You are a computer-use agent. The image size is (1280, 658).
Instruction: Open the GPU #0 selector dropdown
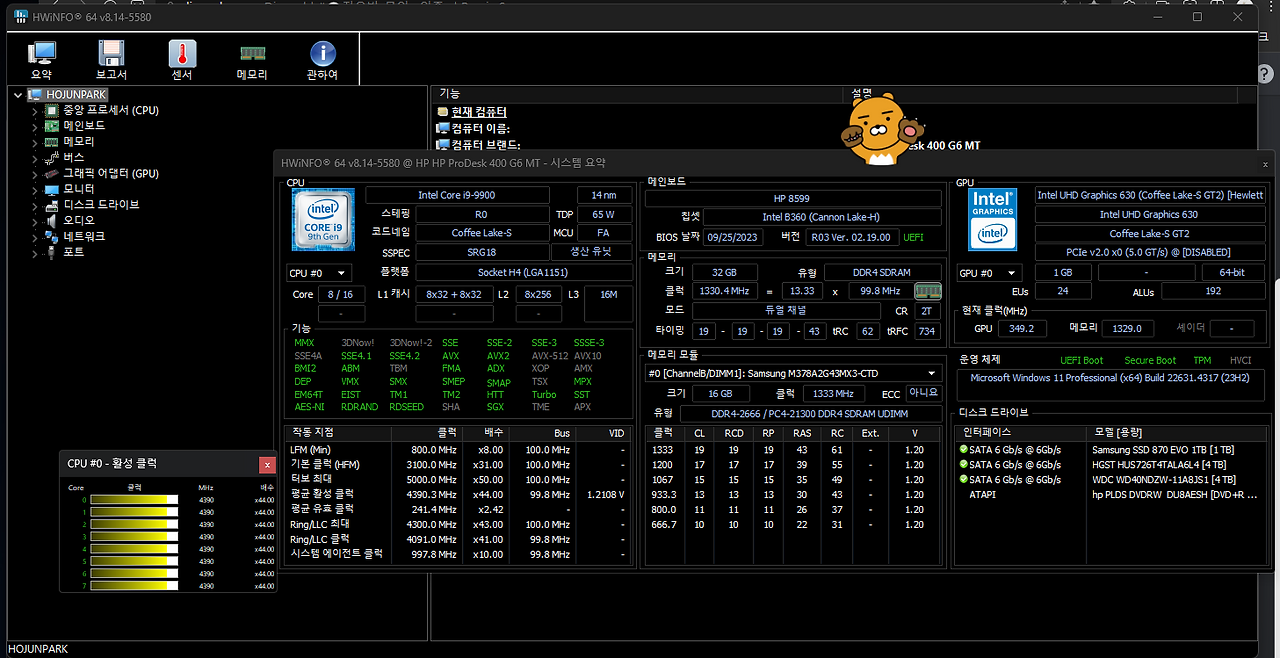click(988, 273)
